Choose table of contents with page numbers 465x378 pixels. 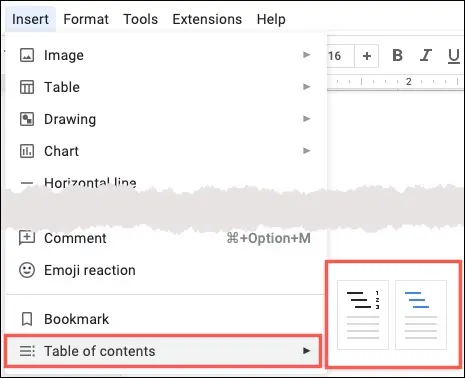click(x=363, y=315)
